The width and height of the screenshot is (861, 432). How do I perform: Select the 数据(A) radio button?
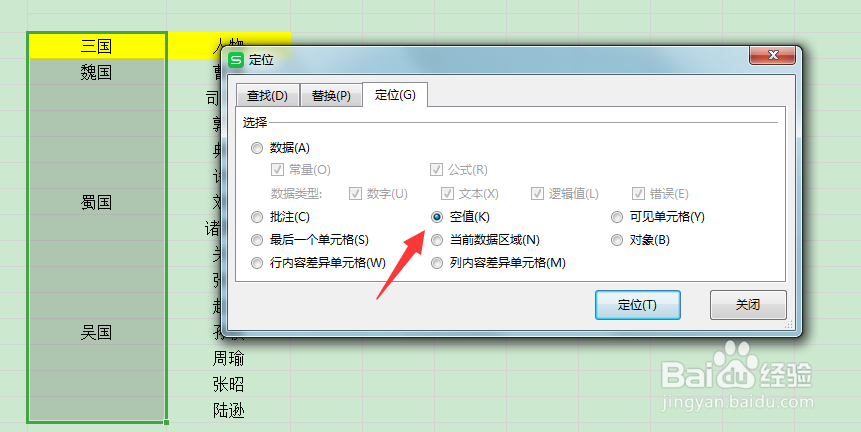pos(257,148)
